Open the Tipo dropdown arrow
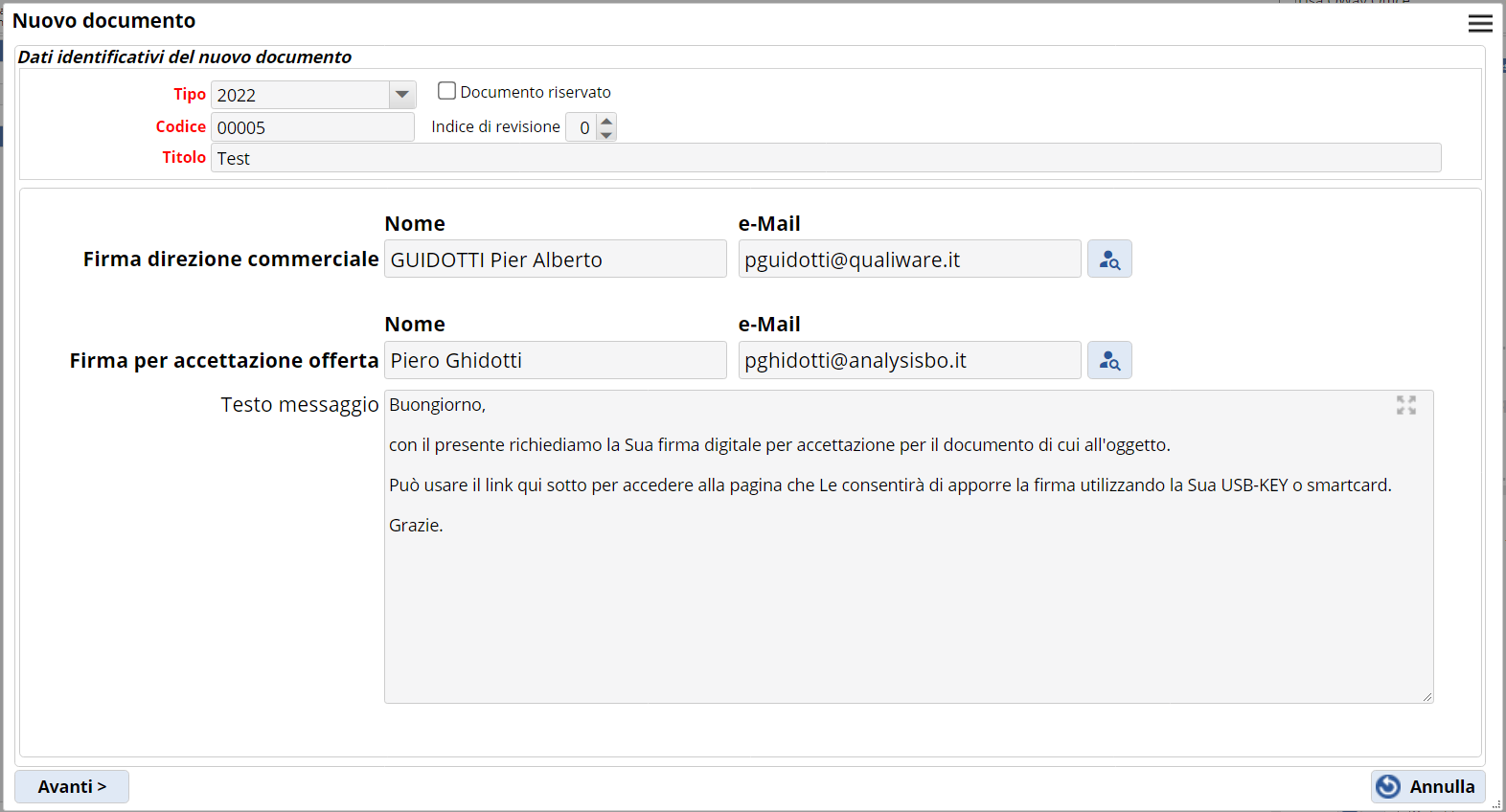The width and height of the screenshot is (1506, 812). pyautogui.click(x=402, y=95)
